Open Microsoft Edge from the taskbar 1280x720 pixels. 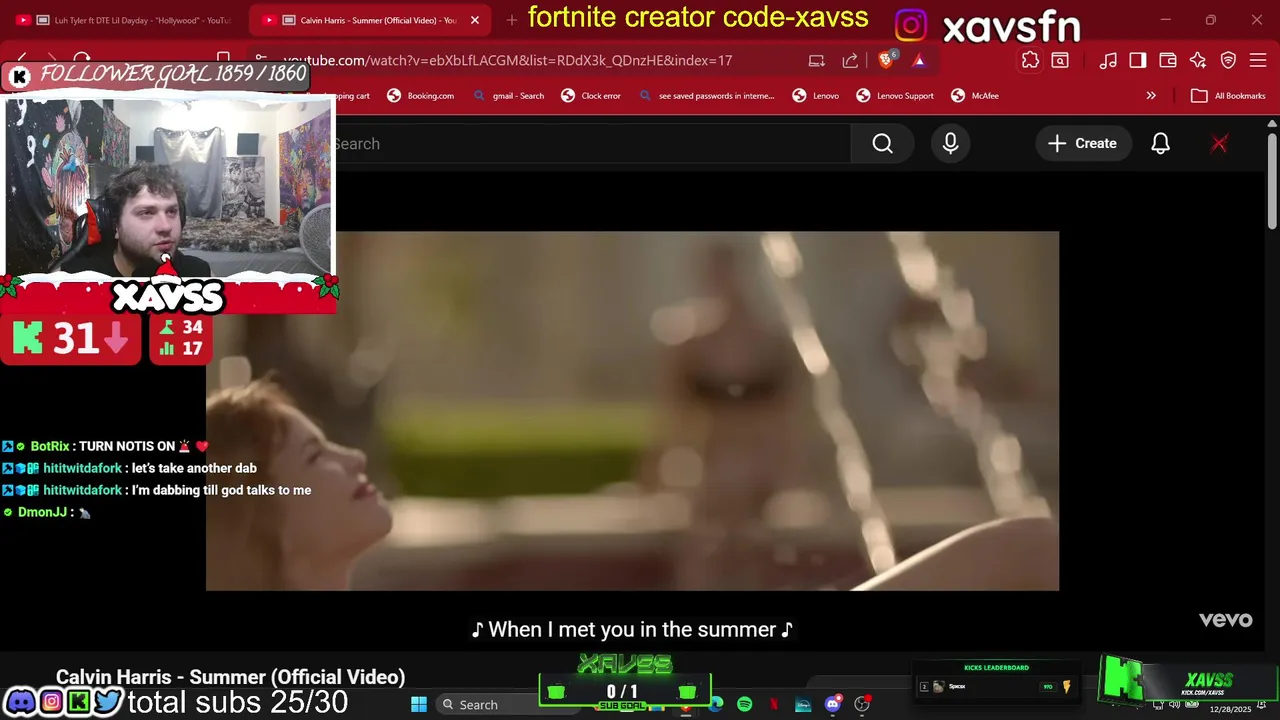[x=716, y=704]
